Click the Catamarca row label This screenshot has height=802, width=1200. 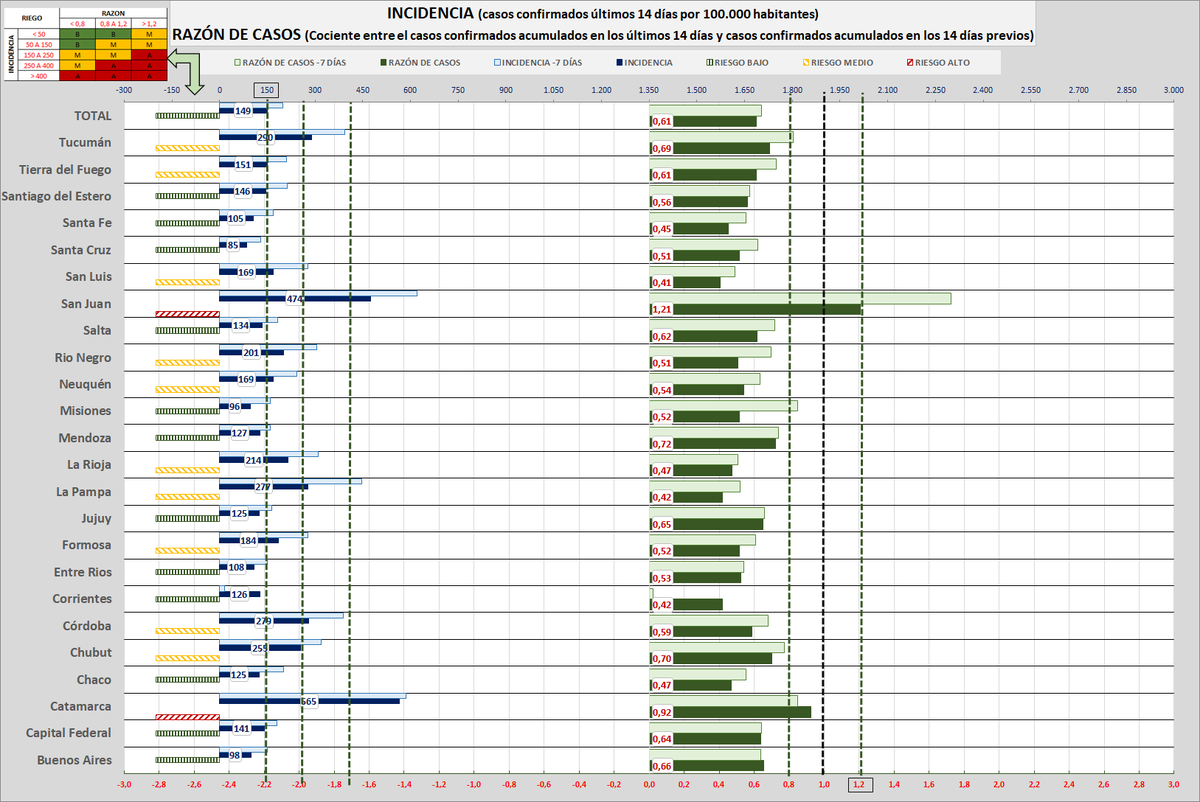coord(80,706)
